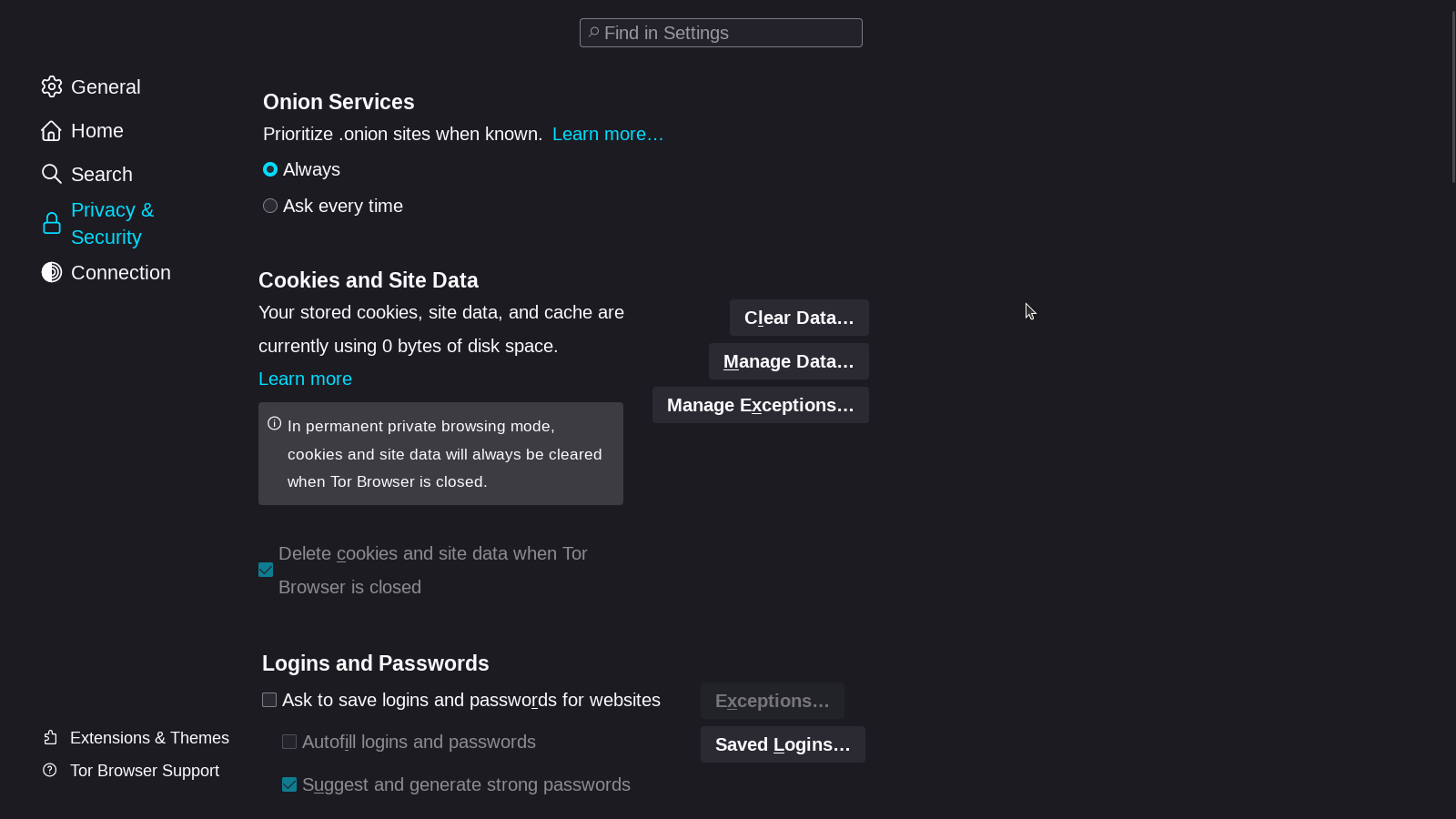Click the Connection onion icon
The width and height of the screenshot is (1456, 819).
[52, 272]
